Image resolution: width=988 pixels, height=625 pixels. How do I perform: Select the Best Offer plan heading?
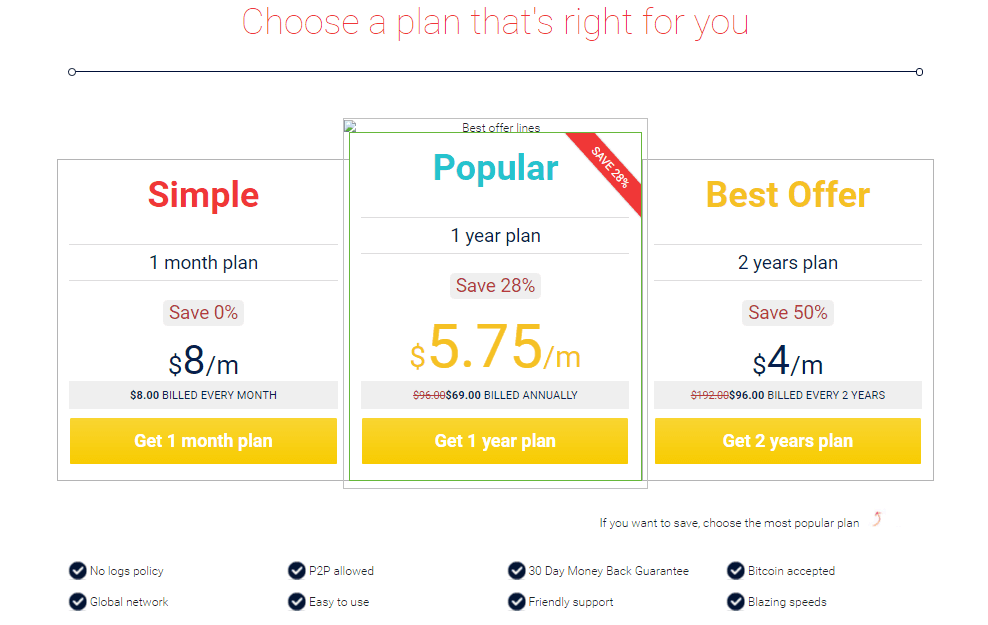click(788, 195)
